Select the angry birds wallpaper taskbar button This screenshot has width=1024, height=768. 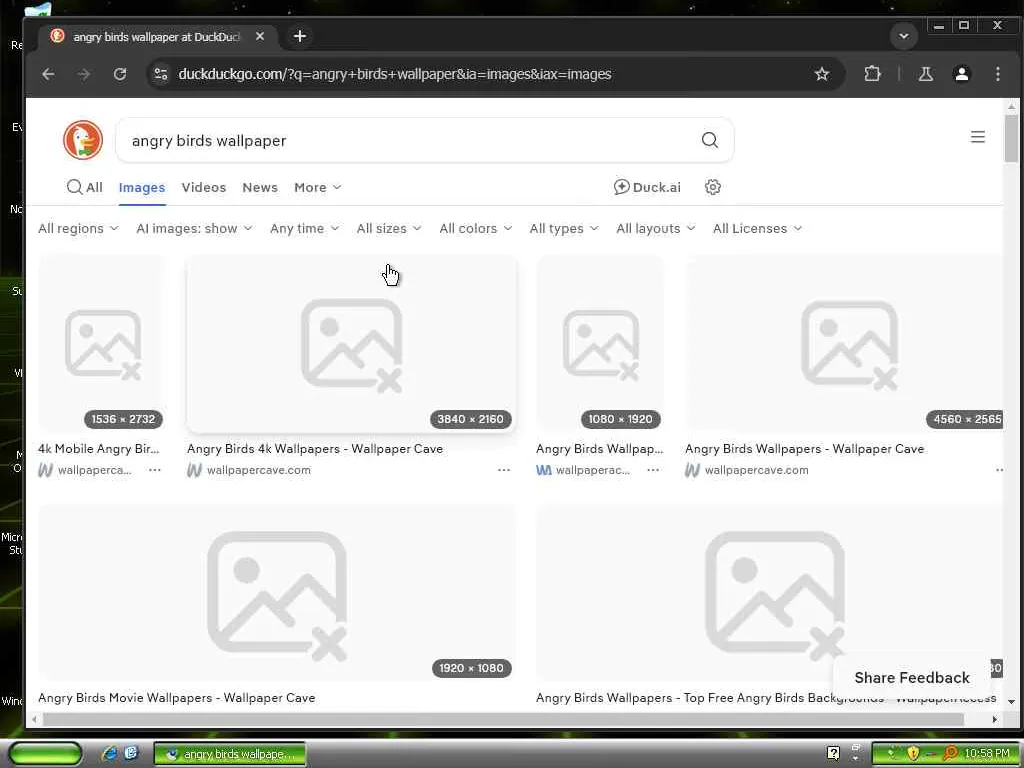(x=230, y=754)
